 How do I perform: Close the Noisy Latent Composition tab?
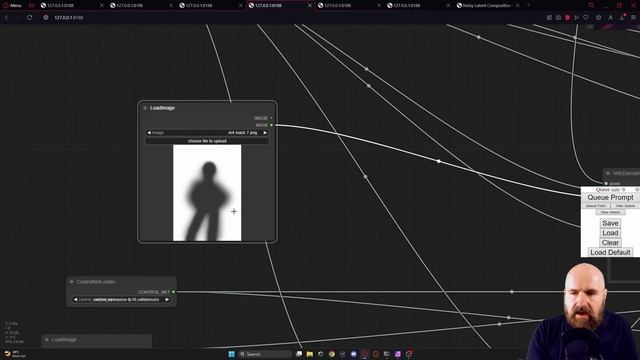pos(518,6)
